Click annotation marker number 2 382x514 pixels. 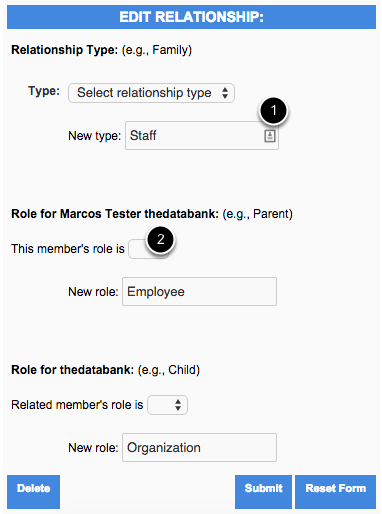[161, 239]
